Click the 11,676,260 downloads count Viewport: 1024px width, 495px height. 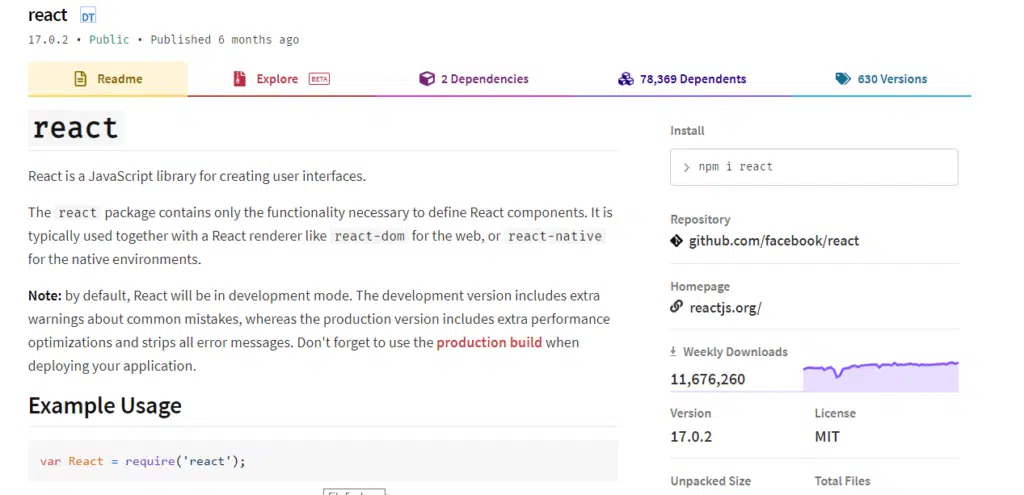tap(708, 379)
